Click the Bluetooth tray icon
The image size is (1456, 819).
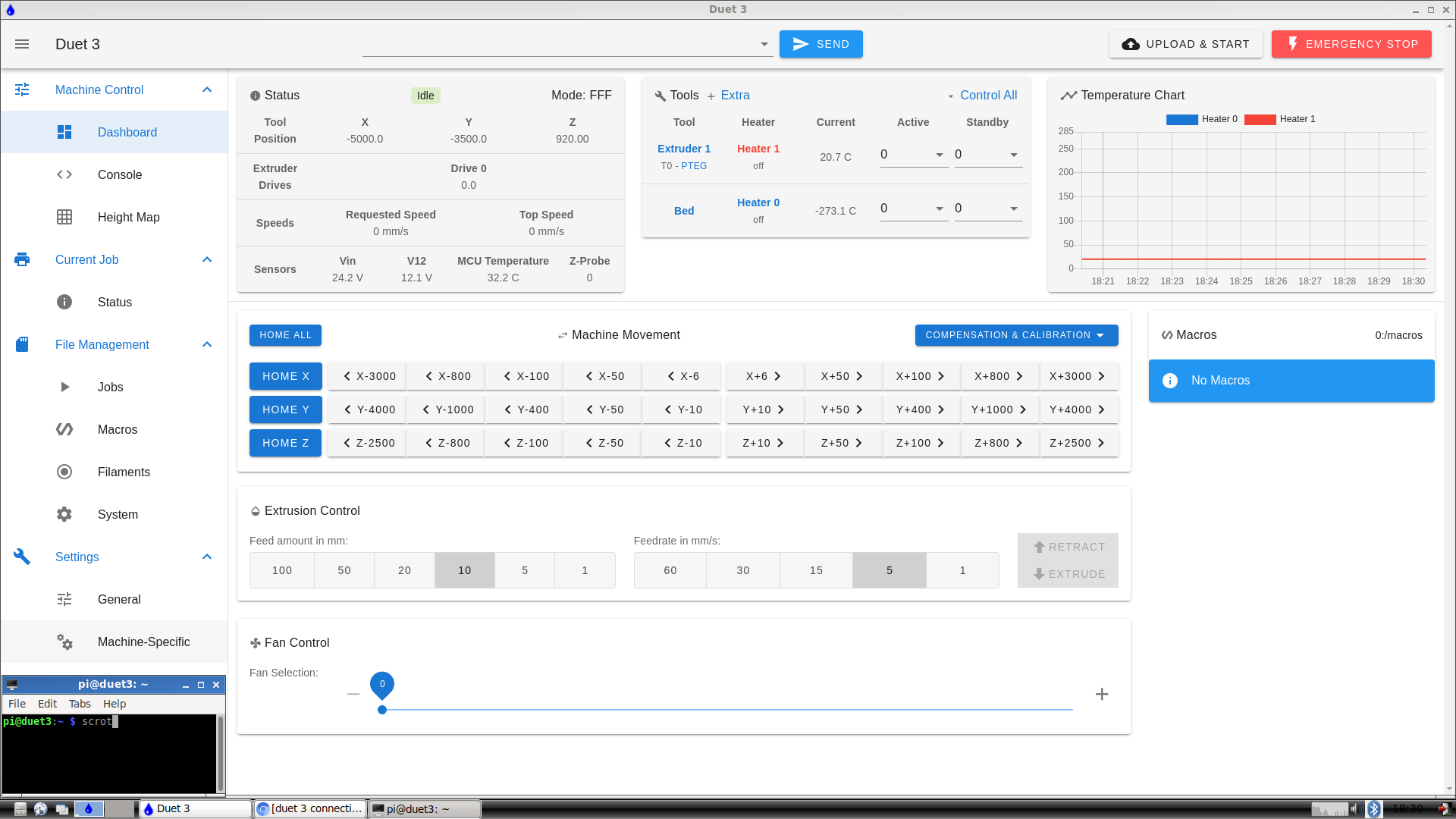[x=1373, y=809]
